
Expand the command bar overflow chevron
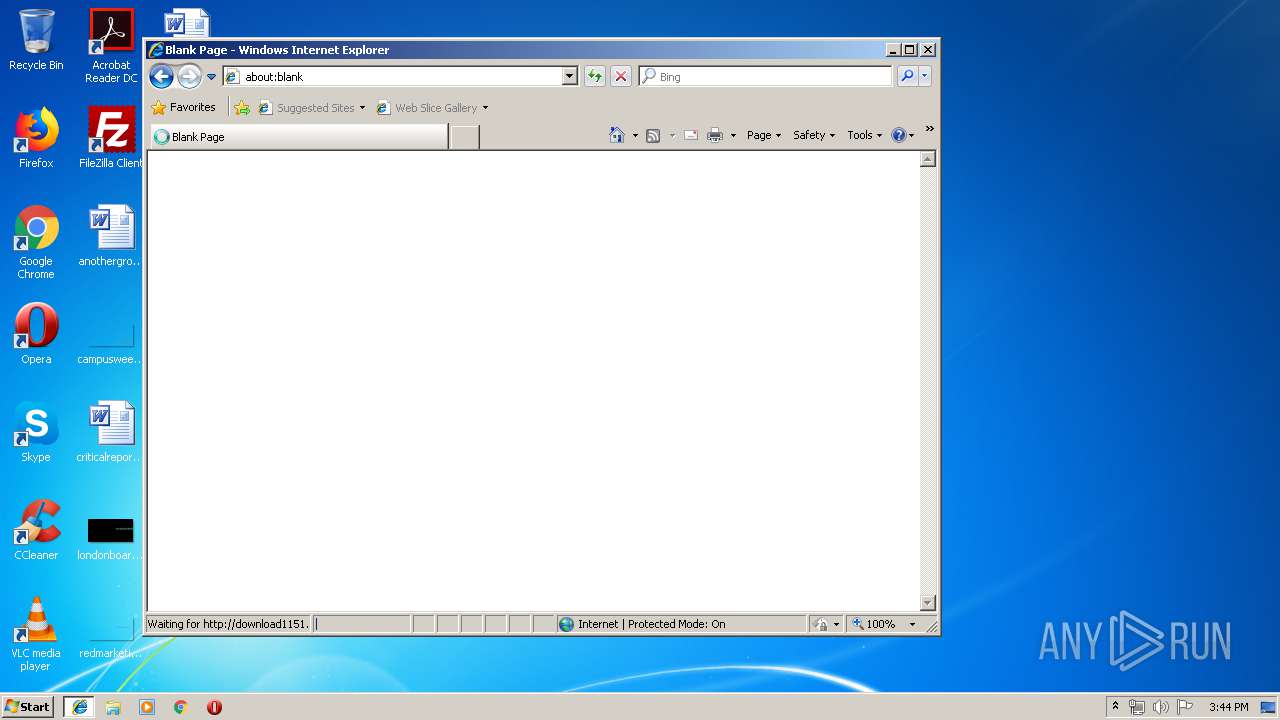click(929, 129)
